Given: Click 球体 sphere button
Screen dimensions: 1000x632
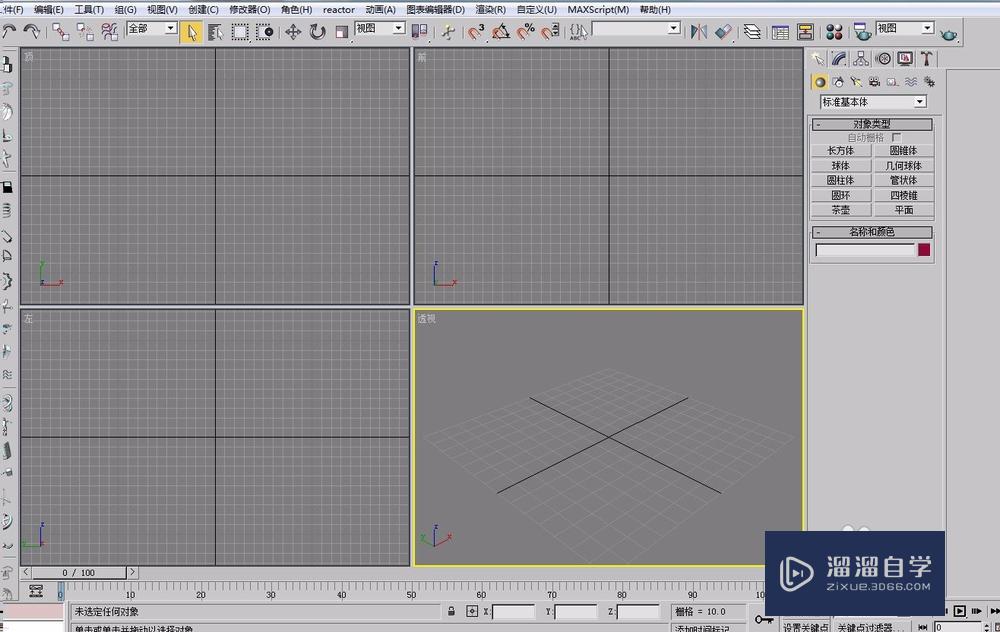Looking at the screenshot, I should tap(841, 166).
